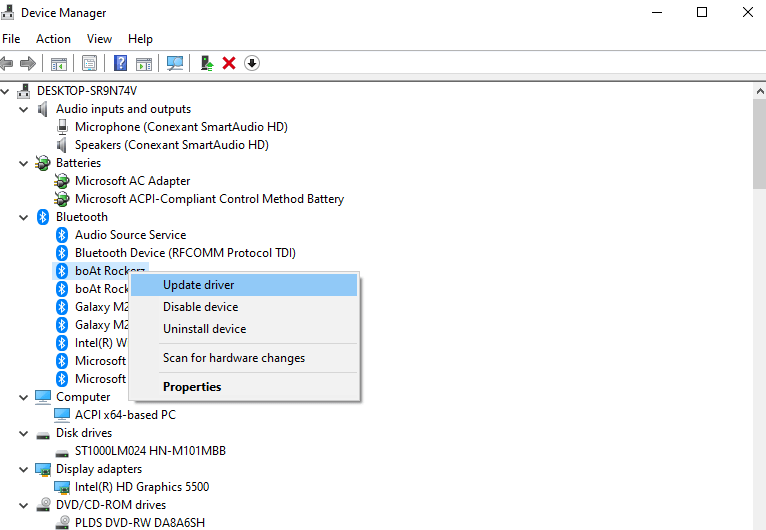Screen dimensions: 766x530
Task: Click the blue Help question mark icon
Action: [120, 63]
